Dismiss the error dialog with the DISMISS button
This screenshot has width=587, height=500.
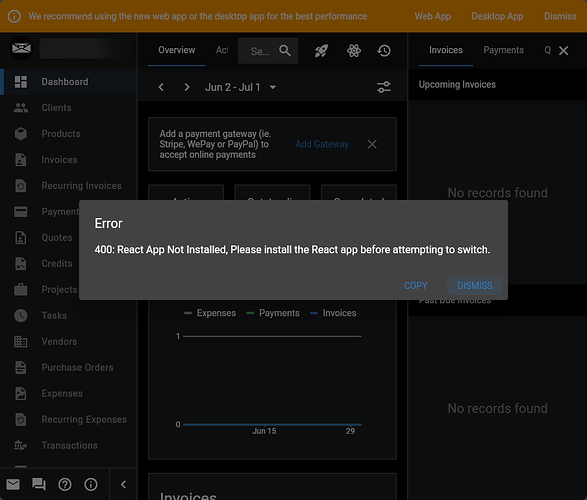(x=475, y=286)
